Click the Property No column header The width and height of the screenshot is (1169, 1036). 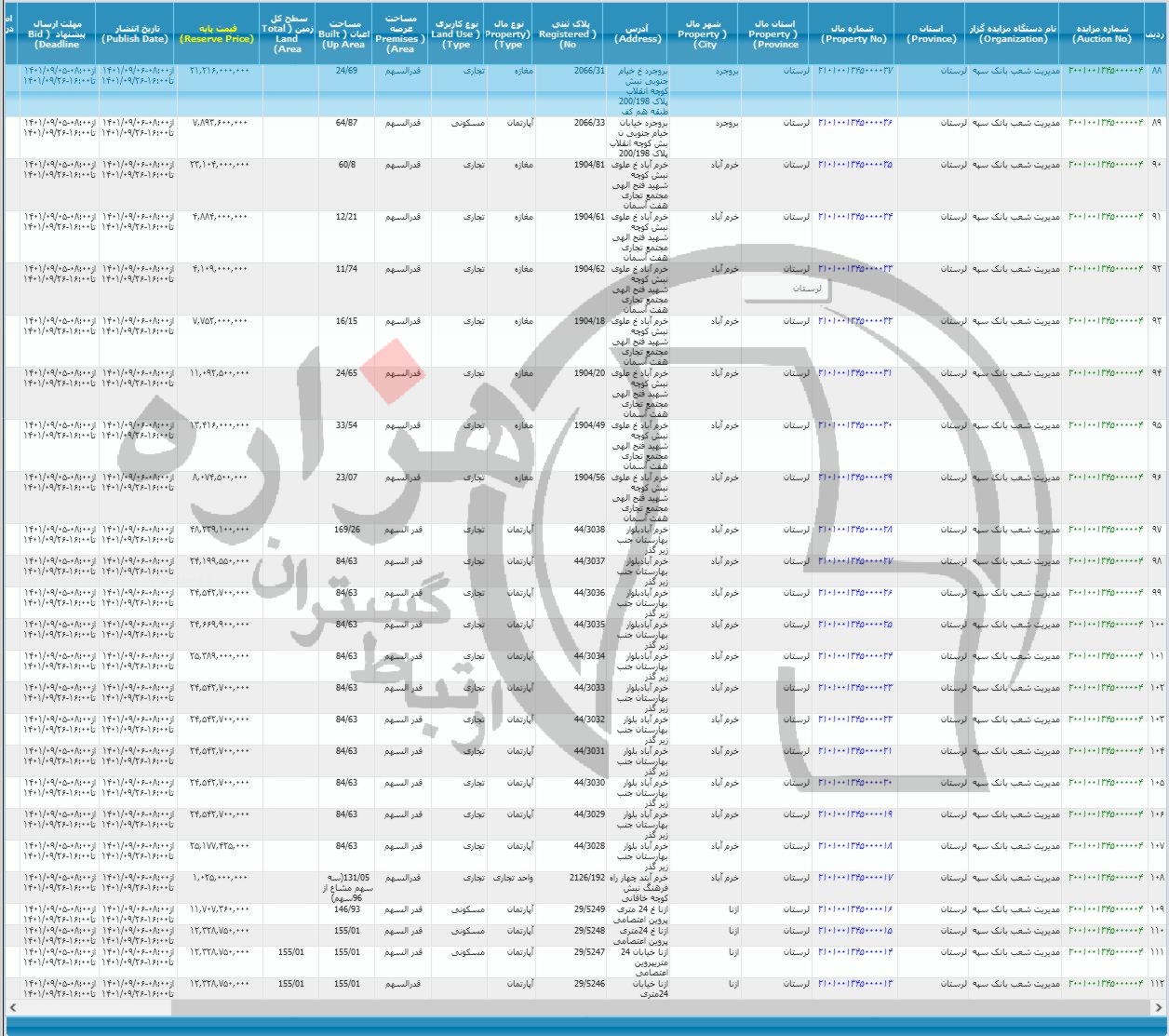coord(853,34)
